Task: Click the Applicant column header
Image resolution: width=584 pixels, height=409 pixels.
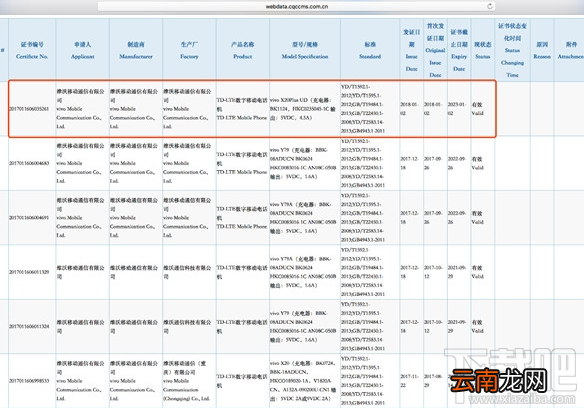Action: click(x=83, y=50)
